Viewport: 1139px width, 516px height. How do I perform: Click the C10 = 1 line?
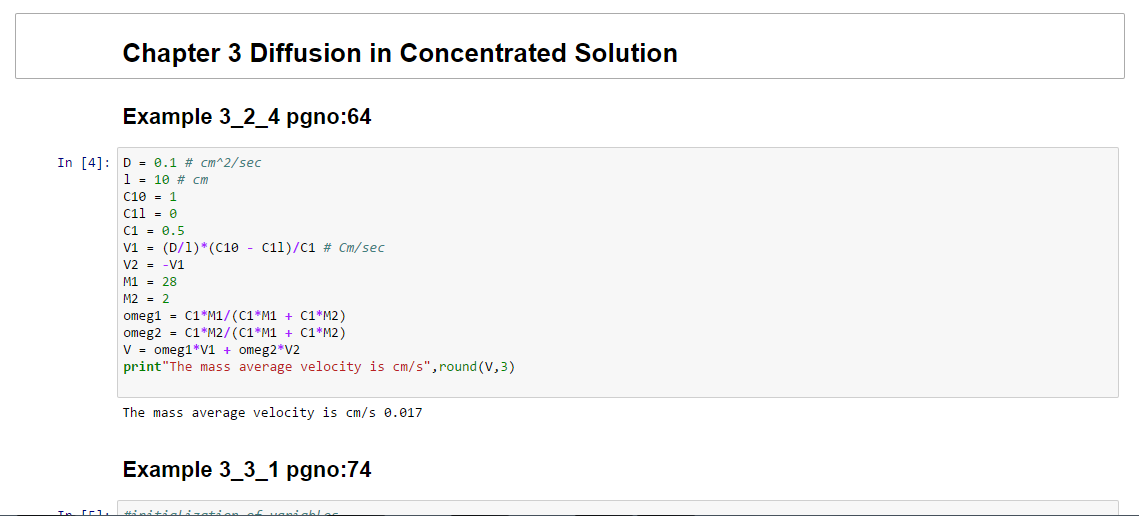(x=149, y=197)
